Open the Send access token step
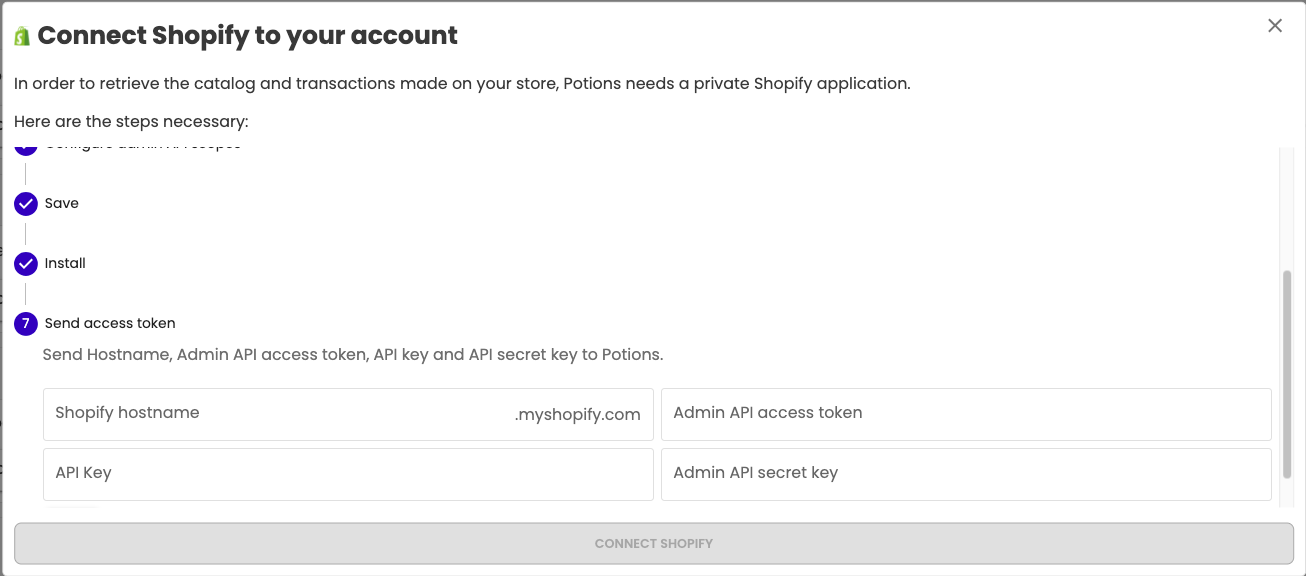1306x576 pixels. pyautogui.click(x=110, y=323)
